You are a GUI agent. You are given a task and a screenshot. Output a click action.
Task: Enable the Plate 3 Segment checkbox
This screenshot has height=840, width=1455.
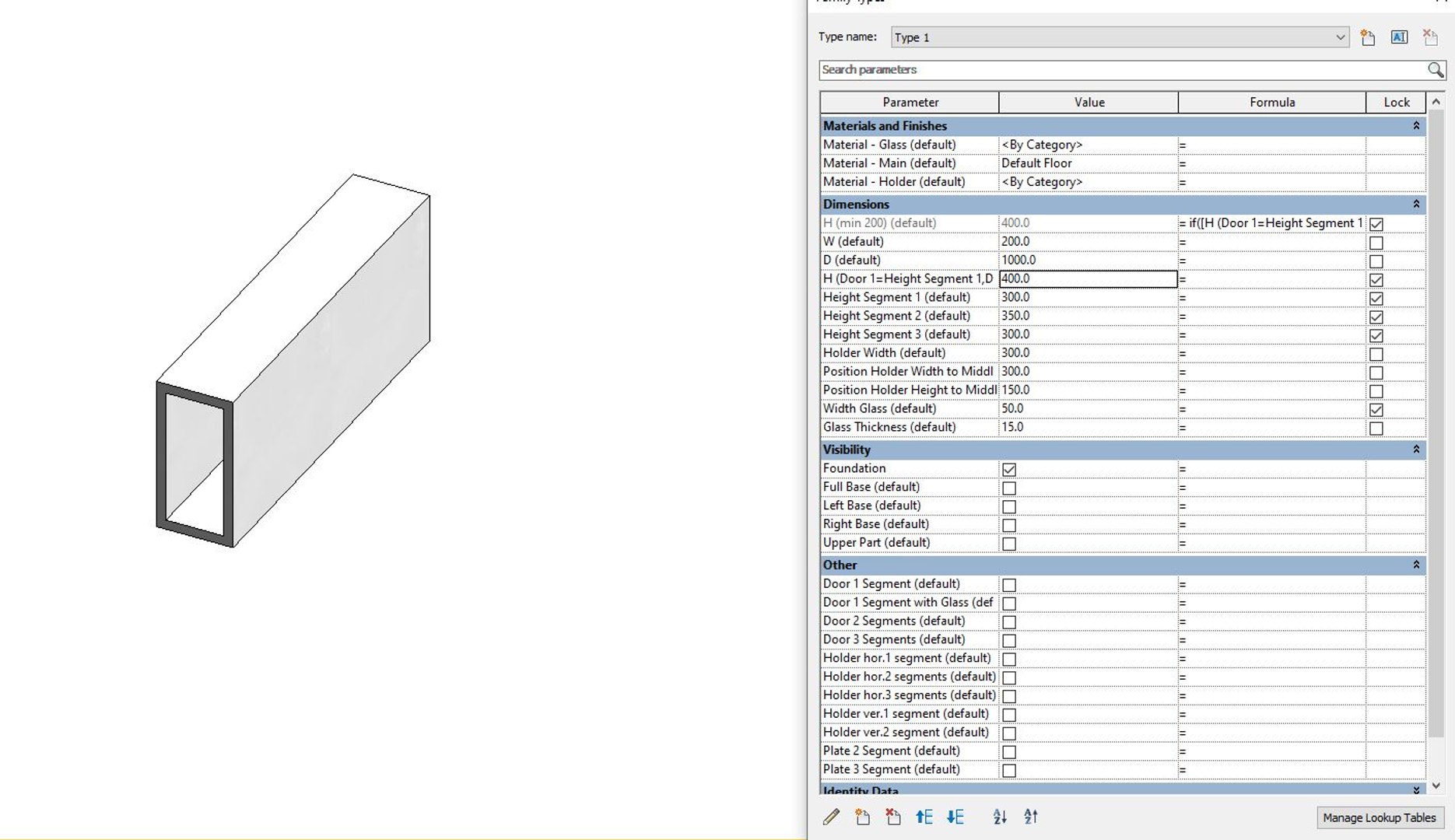(x=1009, y=771)
